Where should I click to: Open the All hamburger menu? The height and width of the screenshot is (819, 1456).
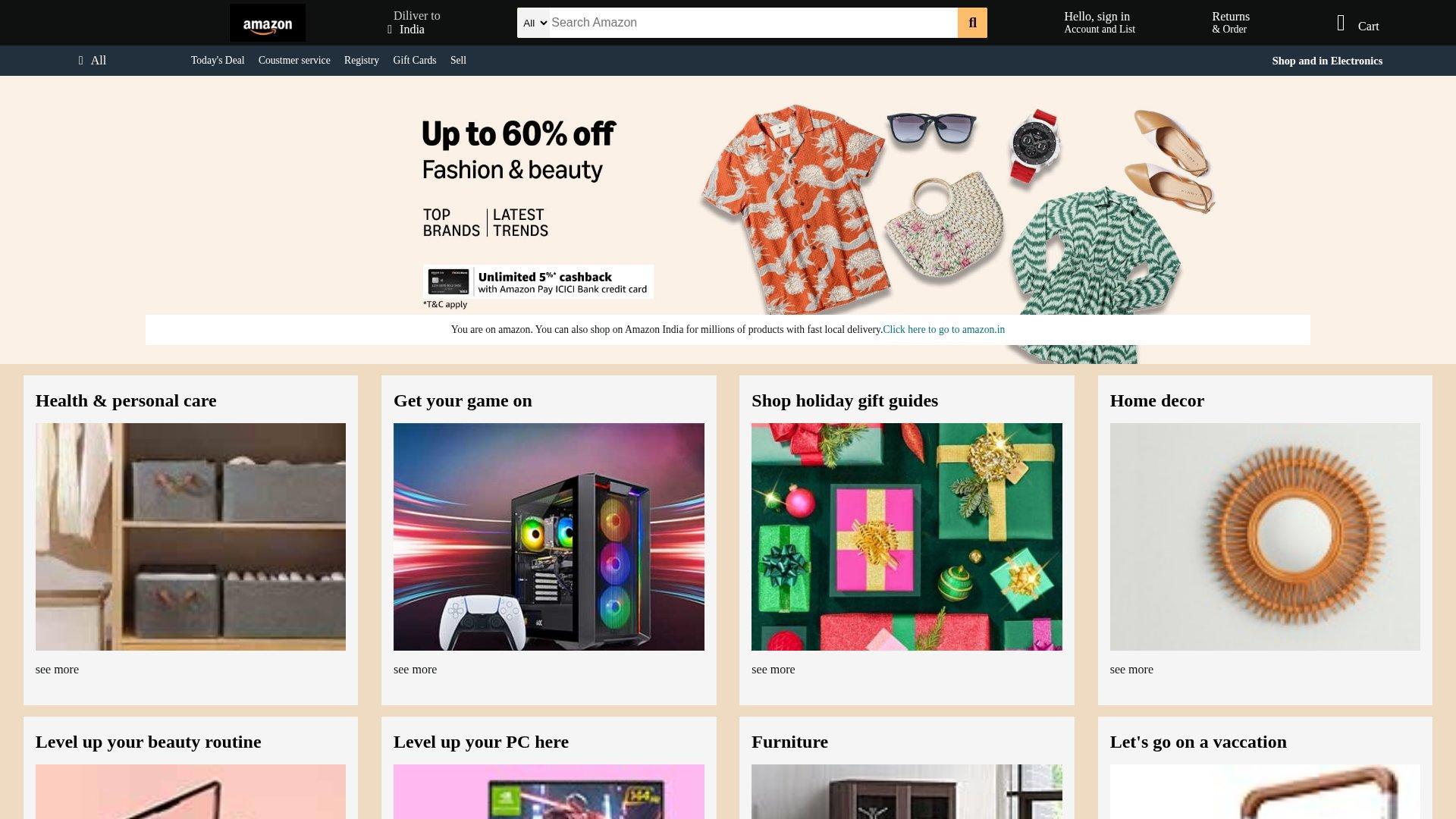click(x=93, y=61)
